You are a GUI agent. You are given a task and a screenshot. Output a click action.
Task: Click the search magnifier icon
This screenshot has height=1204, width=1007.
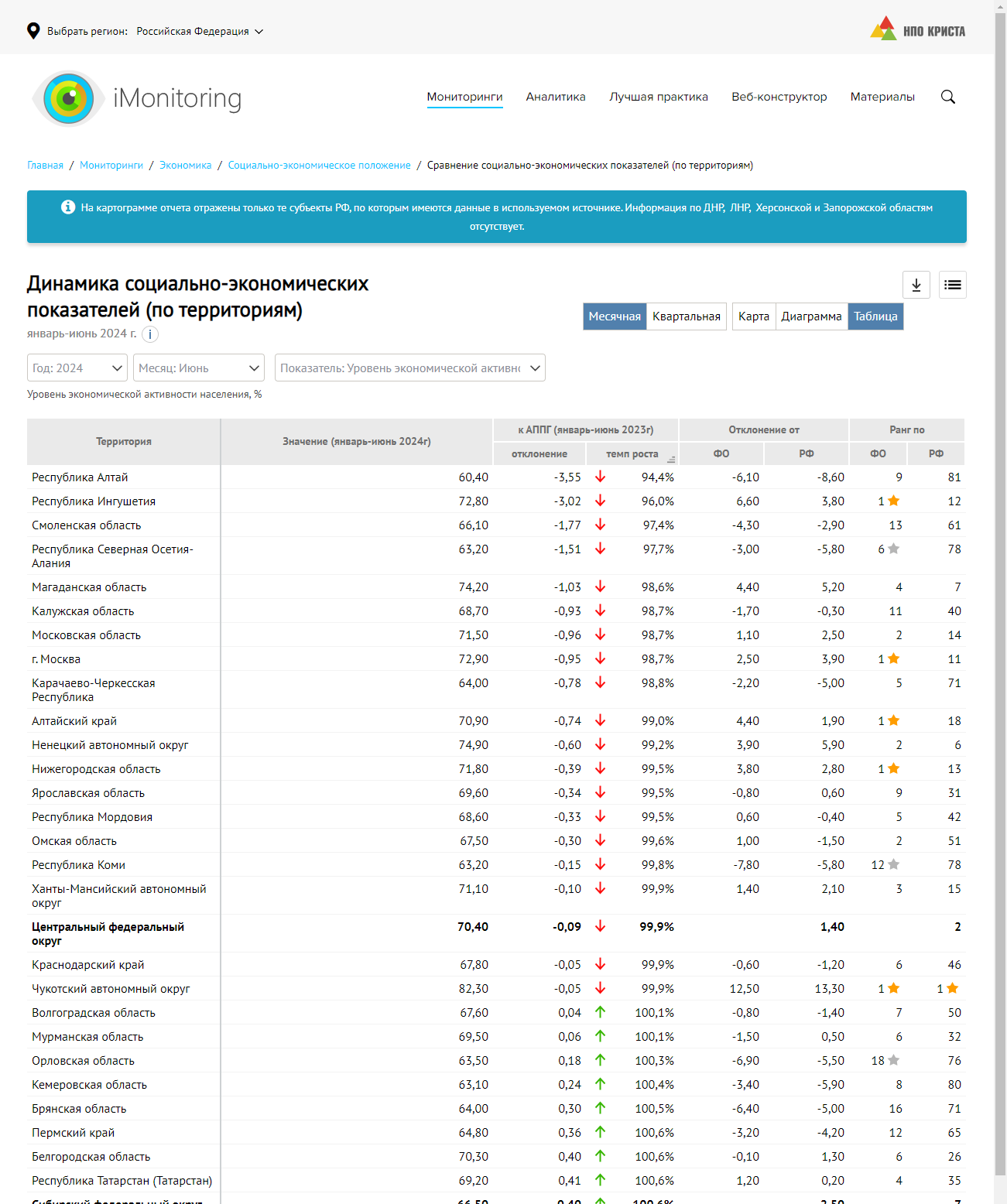(947, 97)
